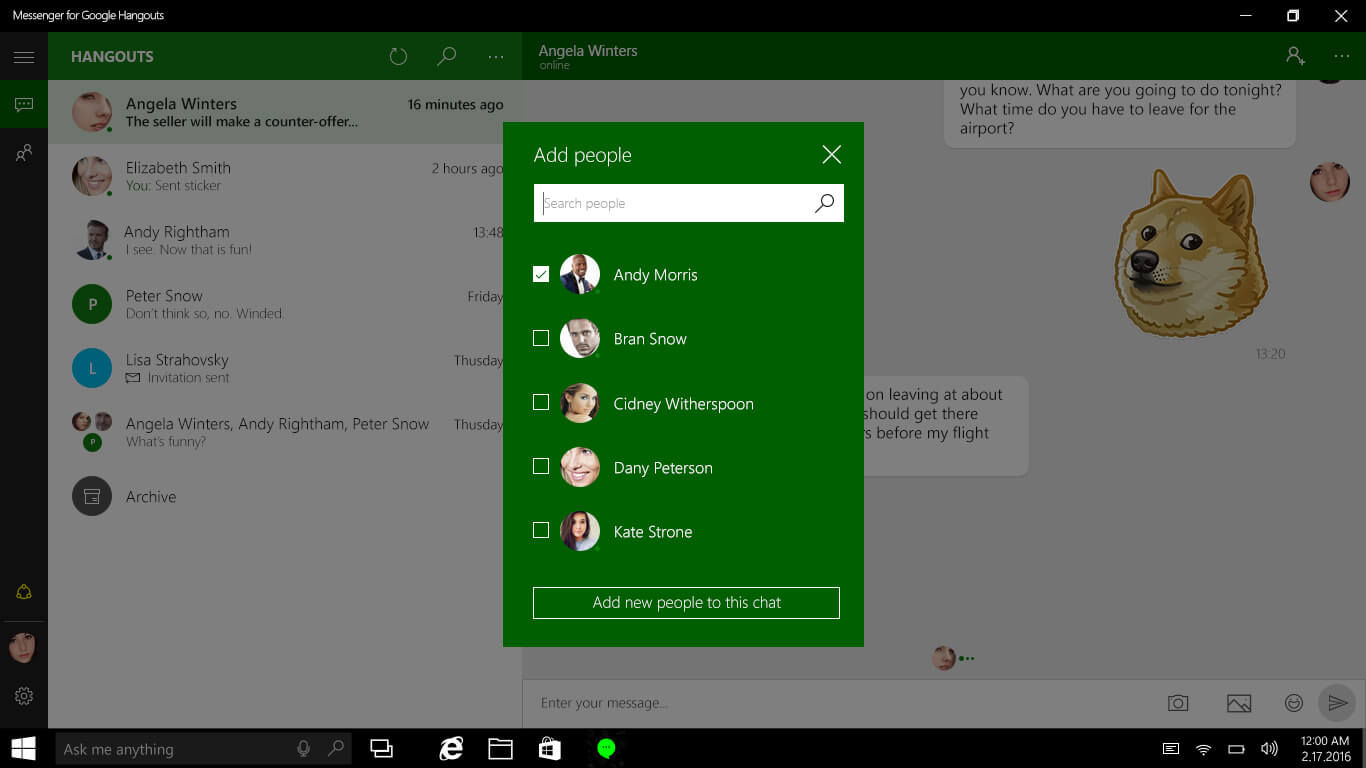The image size is (1366, 768).
Task: Launch Internet Explorer from taskbar
Action: [x=452, y=748]
